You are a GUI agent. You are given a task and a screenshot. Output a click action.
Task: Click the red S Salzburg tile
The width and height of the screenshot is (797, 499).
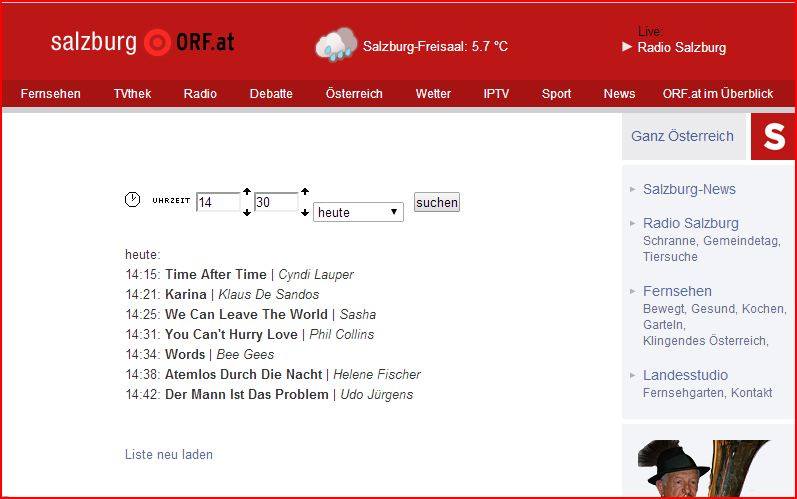click(x=773, y=136)
